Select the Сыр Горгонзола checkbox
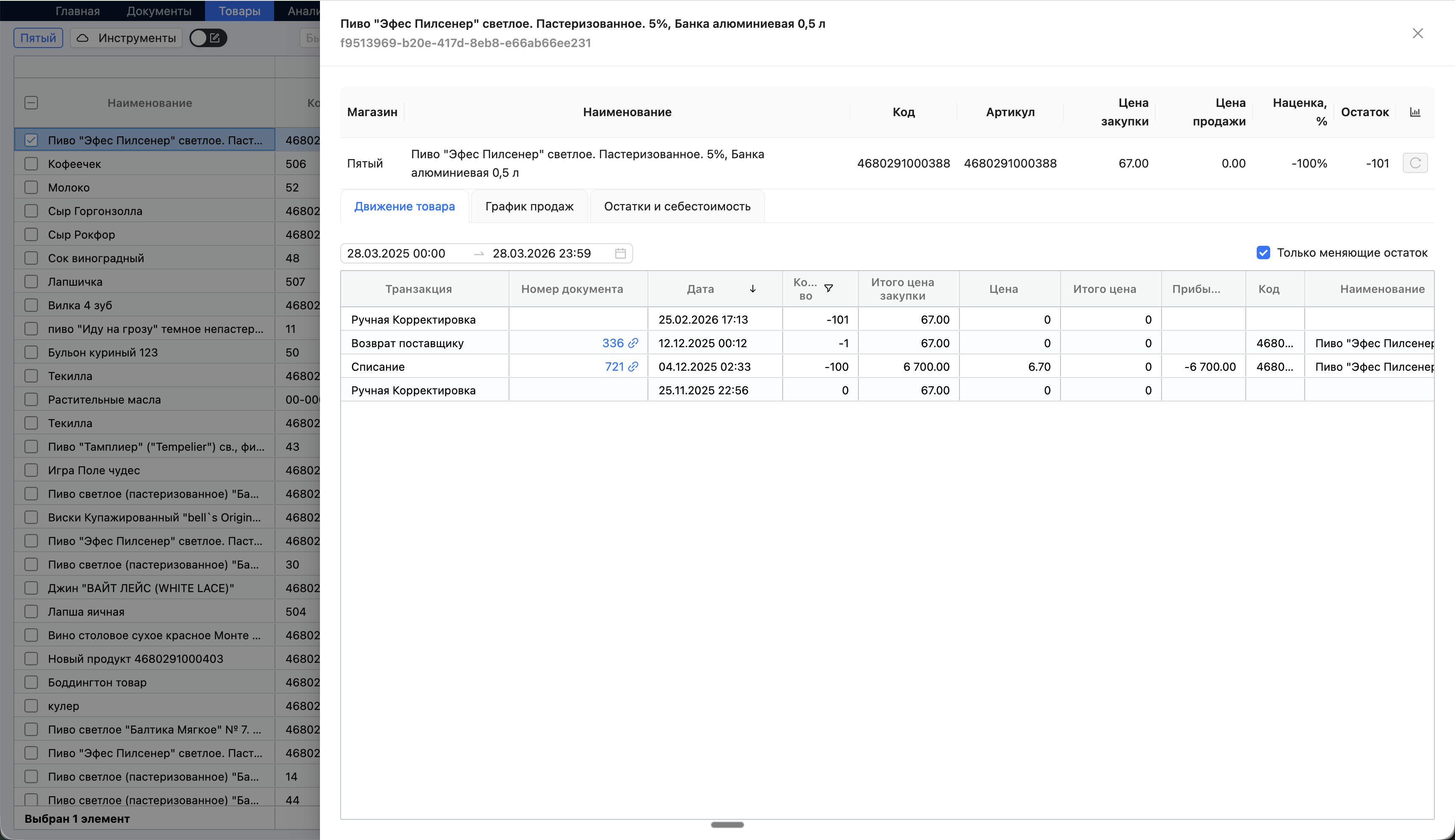1455x840 pixels. [31, 211]
